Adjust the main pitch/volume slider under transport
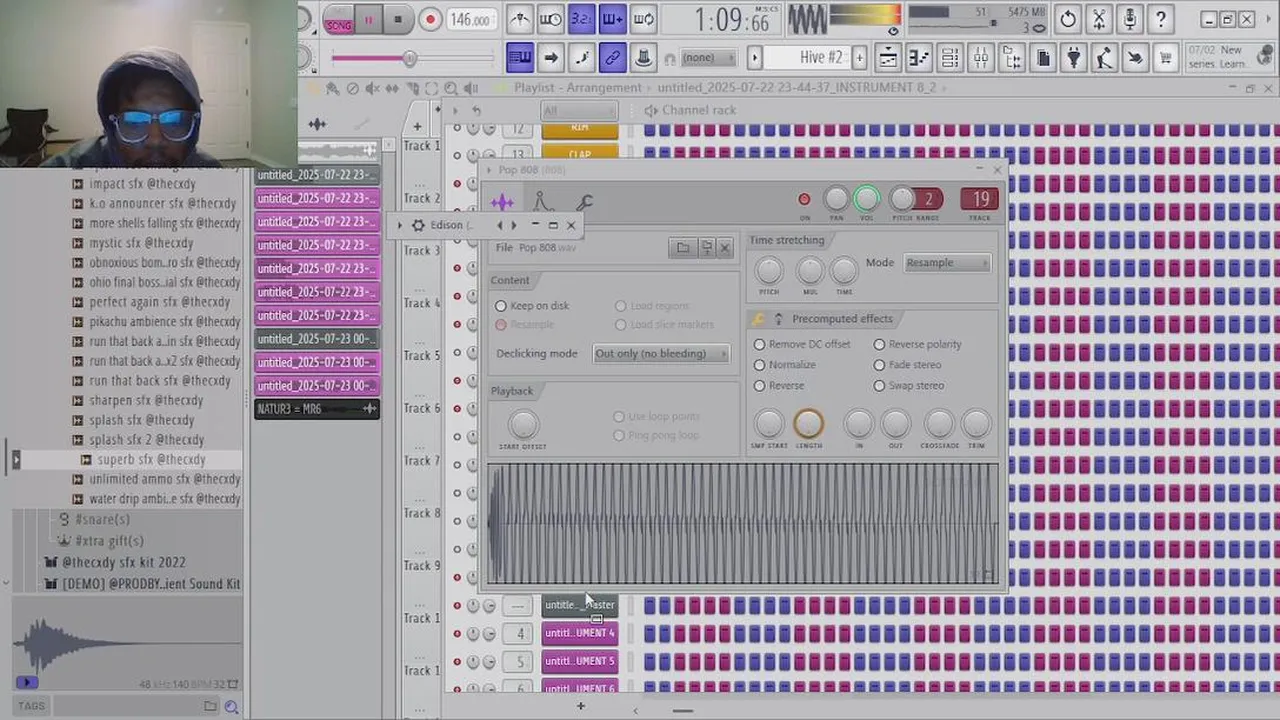Image resolution: width=1280 pixels, height=720 pixels. [x=409, y=58]
